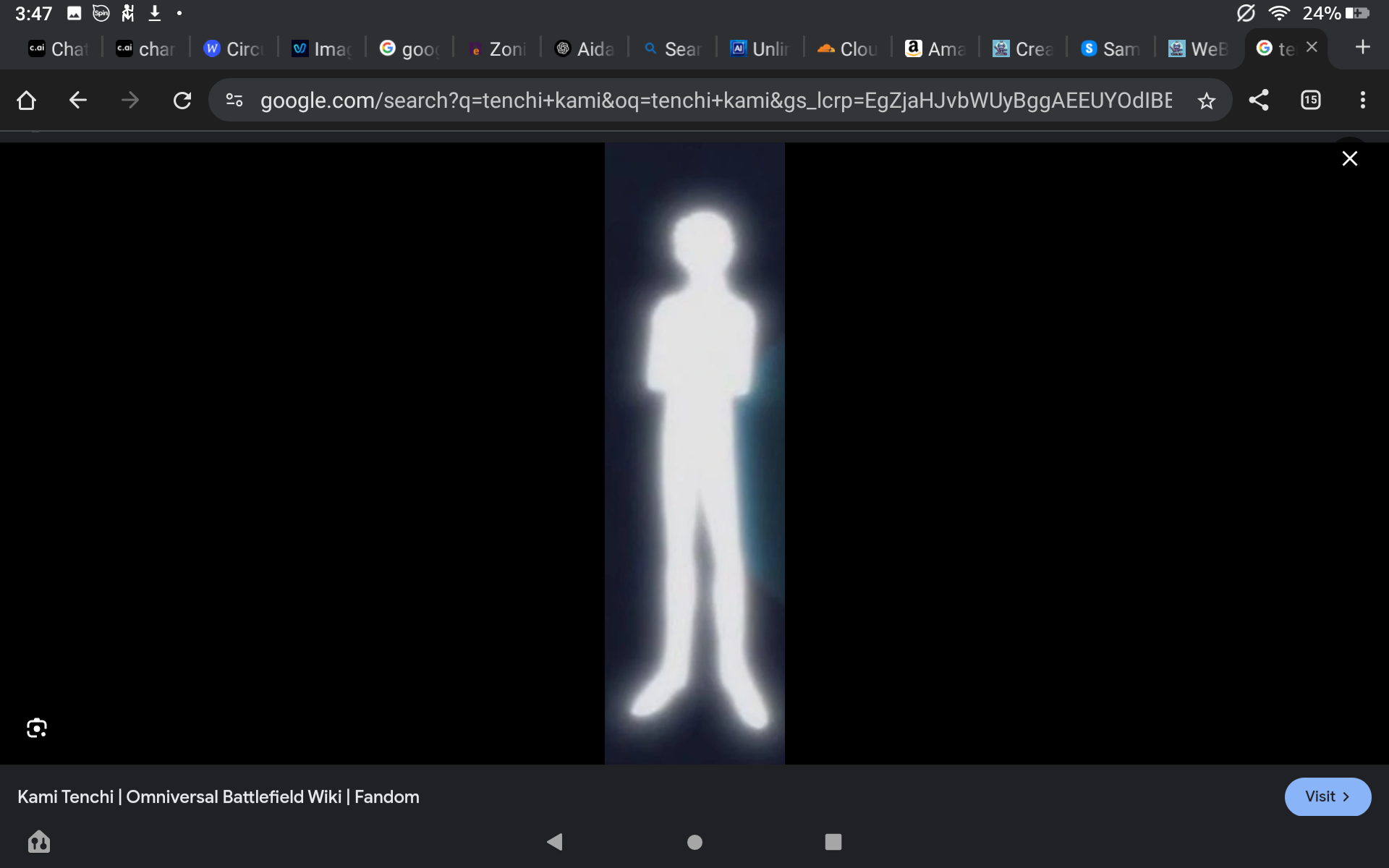The height and width of the screenshot is (868, 1389).
Task: Click the glowing silhouette image
Action: [694, 453]
